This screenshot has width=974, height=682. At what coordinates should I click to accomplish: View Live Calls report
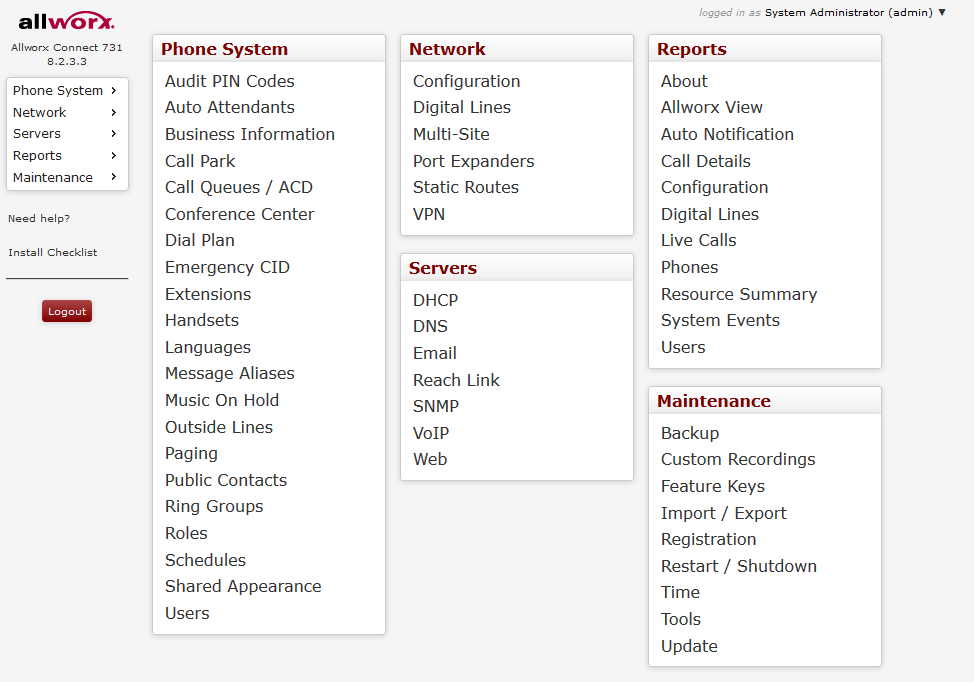[698, 240]
